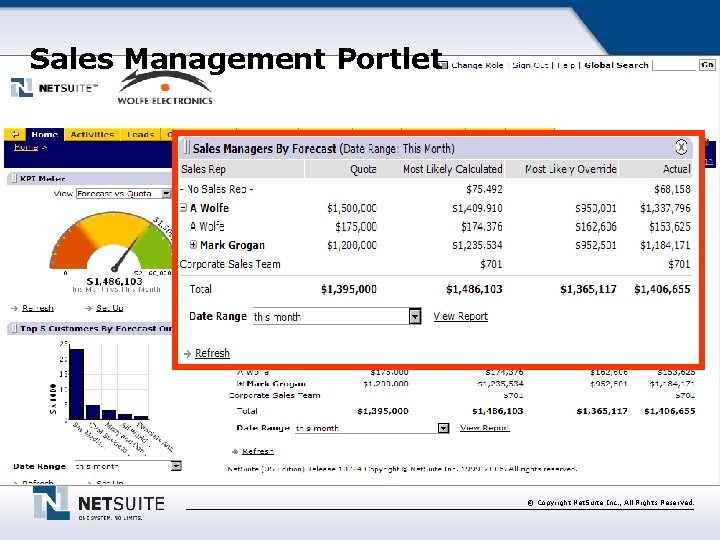Open the Leads tab

click(x=140, y=135)
